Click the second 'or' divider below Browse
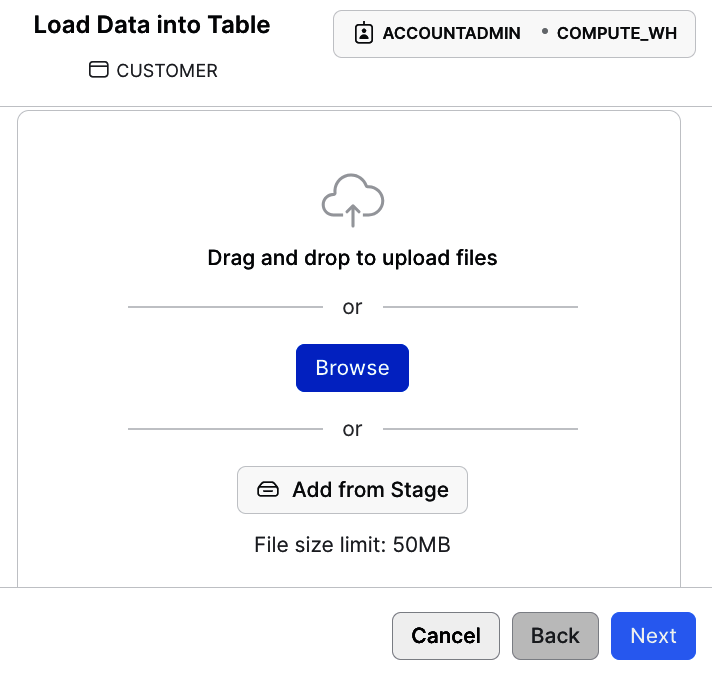Screen dimensions: 712x678 pos(352,429)
